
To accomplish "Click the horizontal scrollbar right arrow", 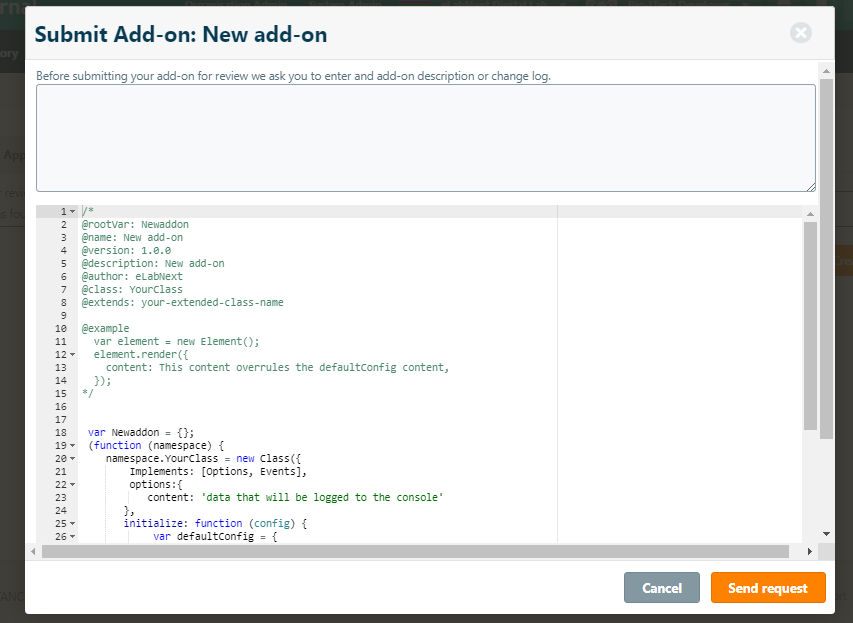I will [810, 552].
